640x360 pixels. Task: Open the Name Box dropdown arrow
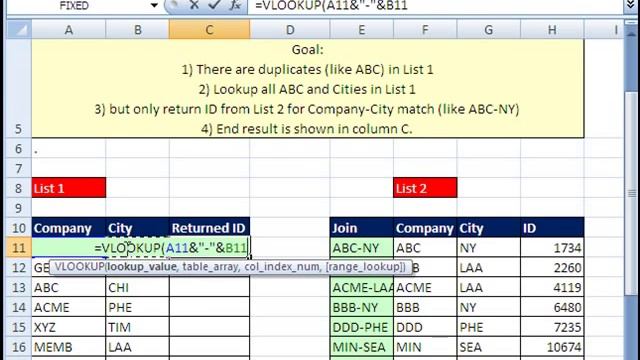pyautogui.click(x=154, y=6)
